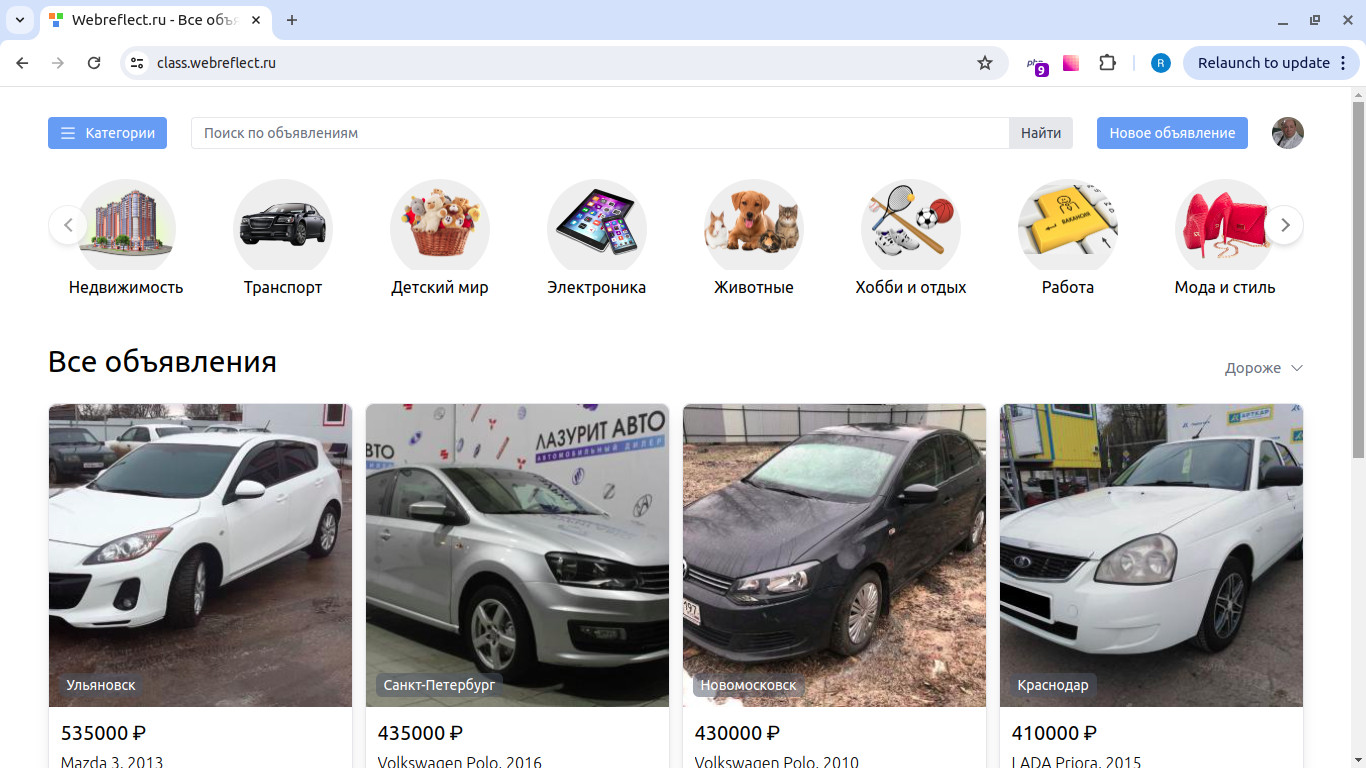
Task: Open the Mazda 3, 2013 listing title
Action: pos(112,762)
